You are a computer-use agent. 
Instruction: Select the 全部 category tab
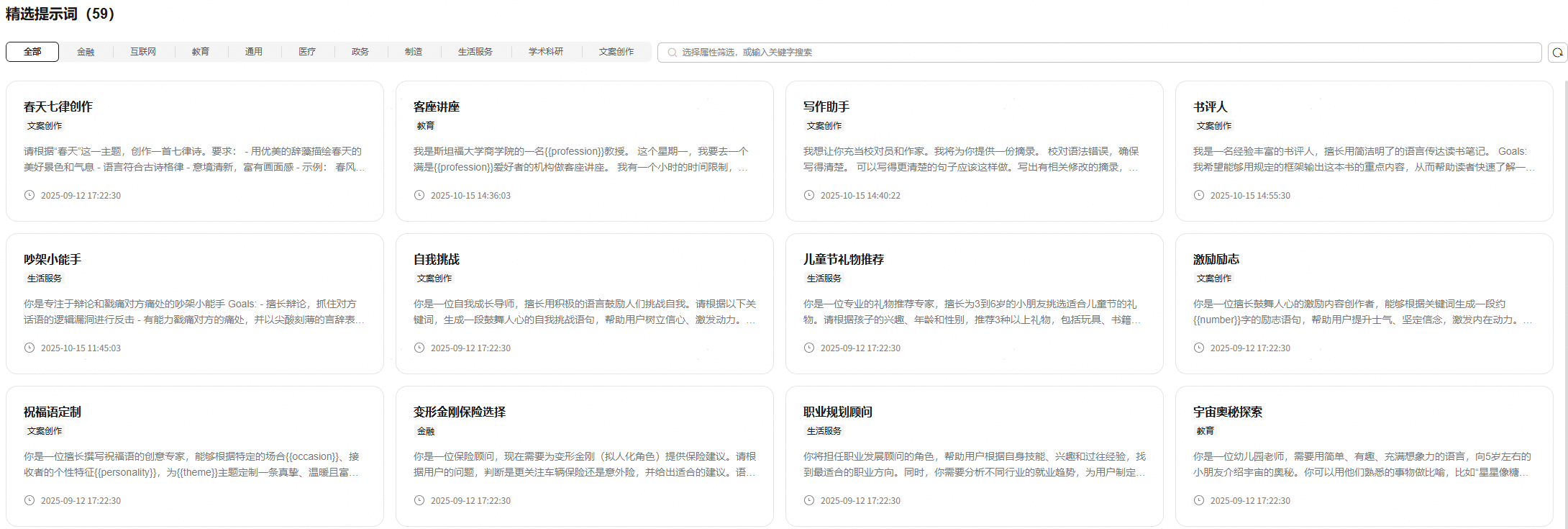[x=32, y=52]
